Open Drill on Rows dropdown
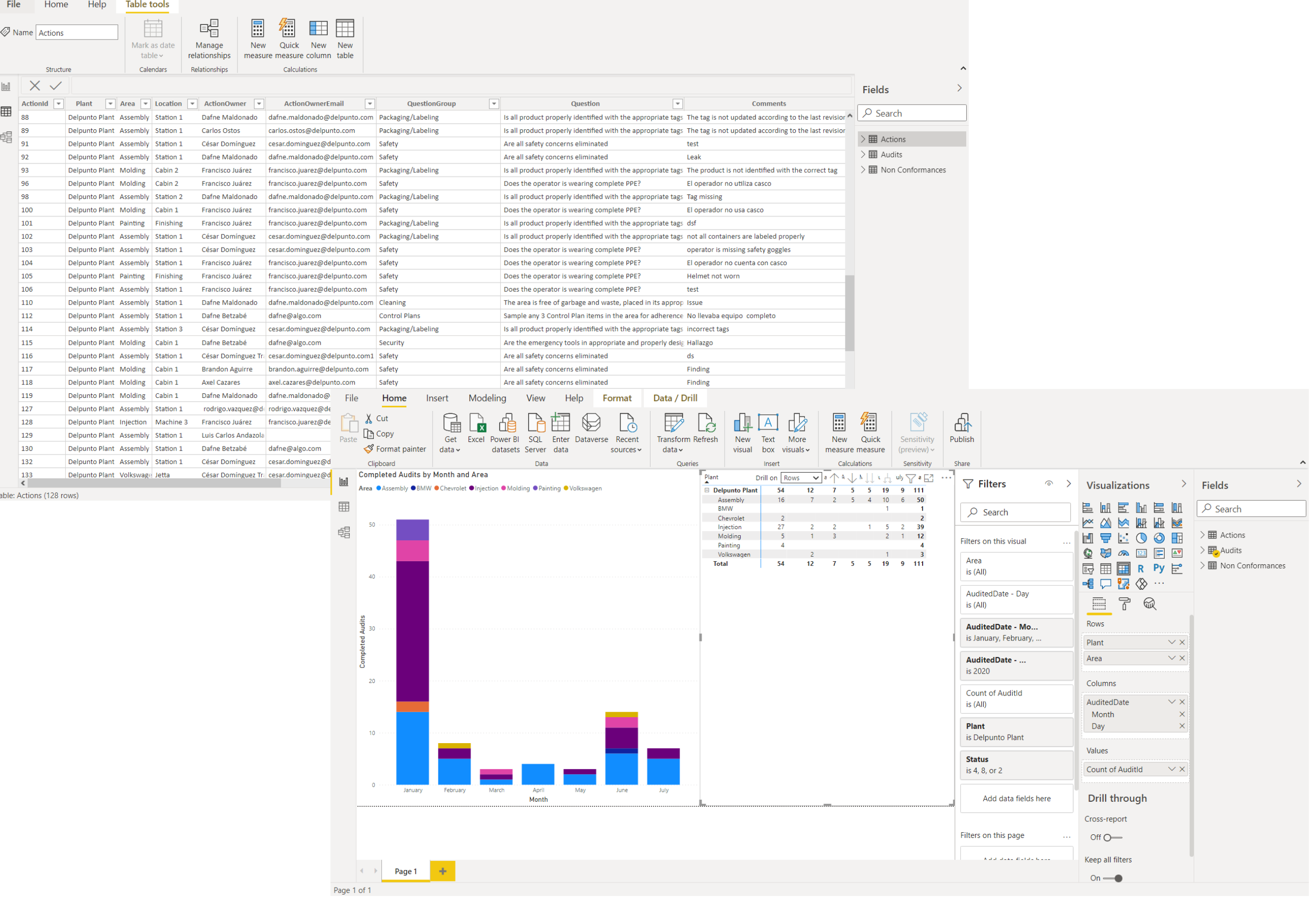The image size is (1316, 902). (x=802, y=479)
